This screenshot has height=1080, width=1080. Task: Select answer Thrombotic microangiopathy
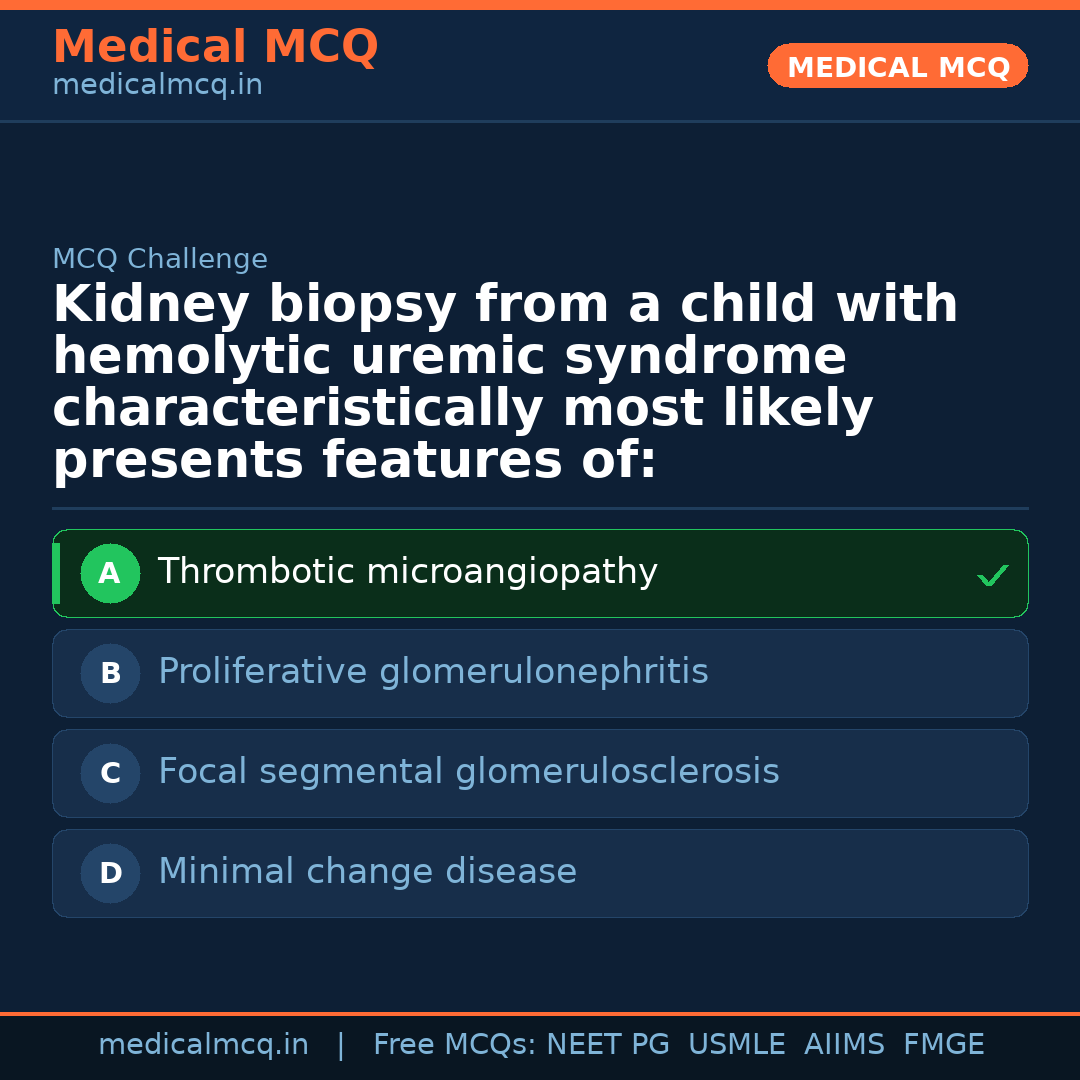tap(407, 572)
